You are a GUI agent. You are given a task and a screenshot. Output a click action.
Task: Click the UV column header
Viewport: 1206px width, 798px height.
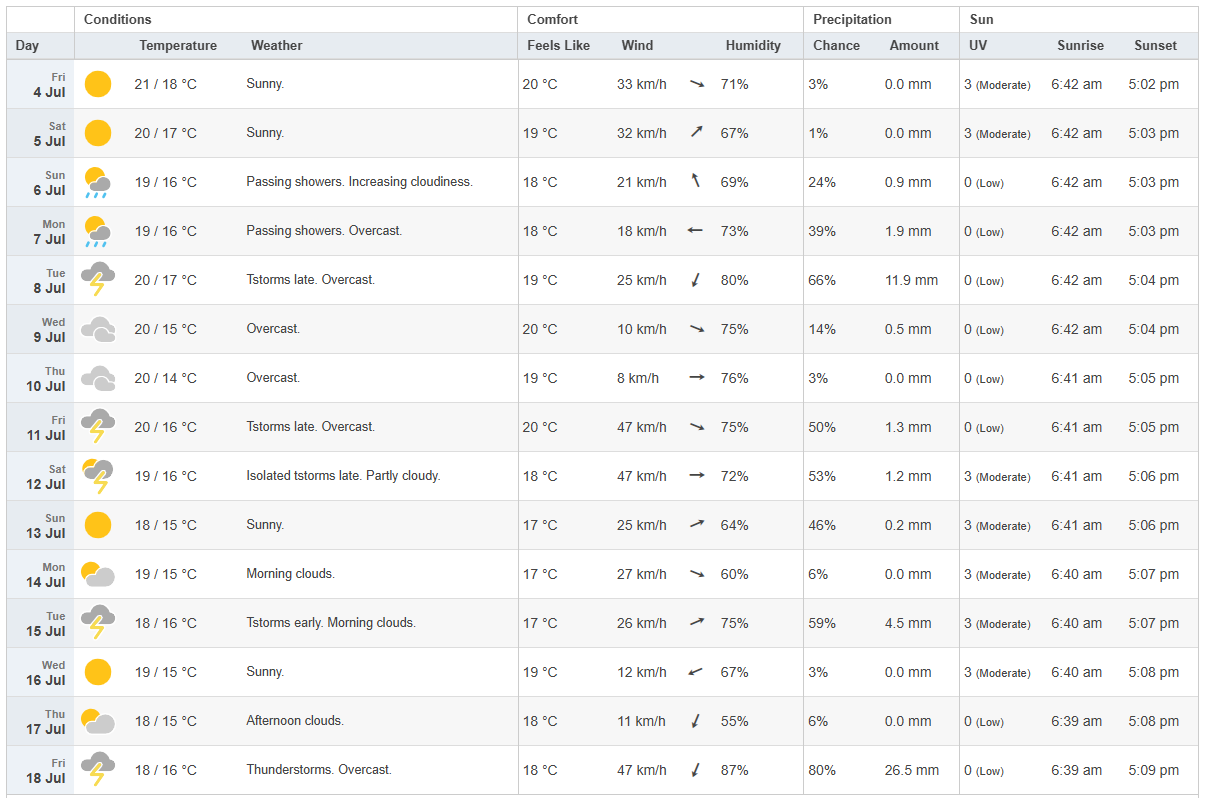point(978,46)
